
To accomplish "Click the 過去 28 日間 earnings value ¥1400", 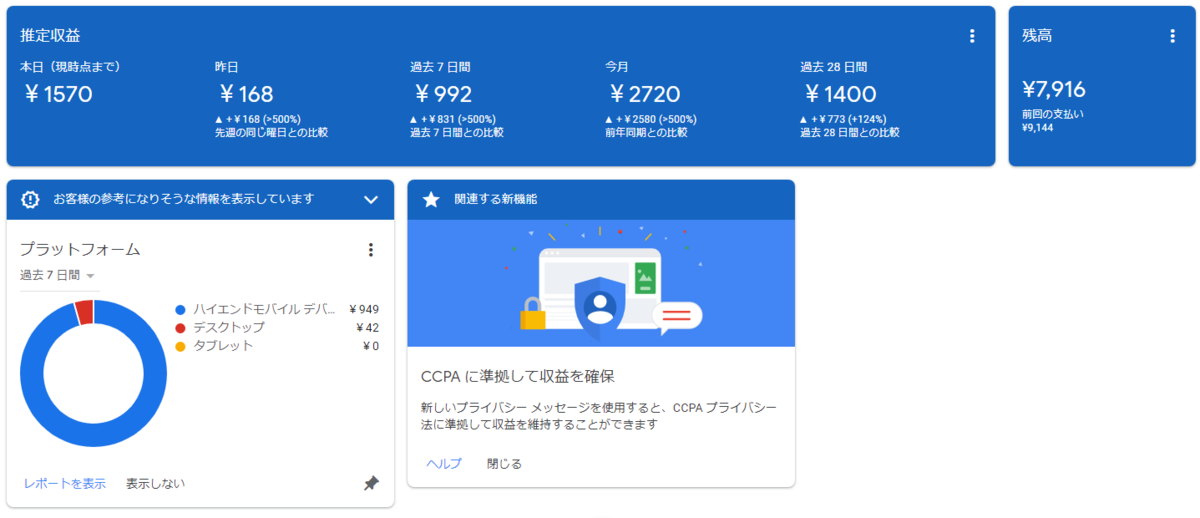I will [840, 95].
